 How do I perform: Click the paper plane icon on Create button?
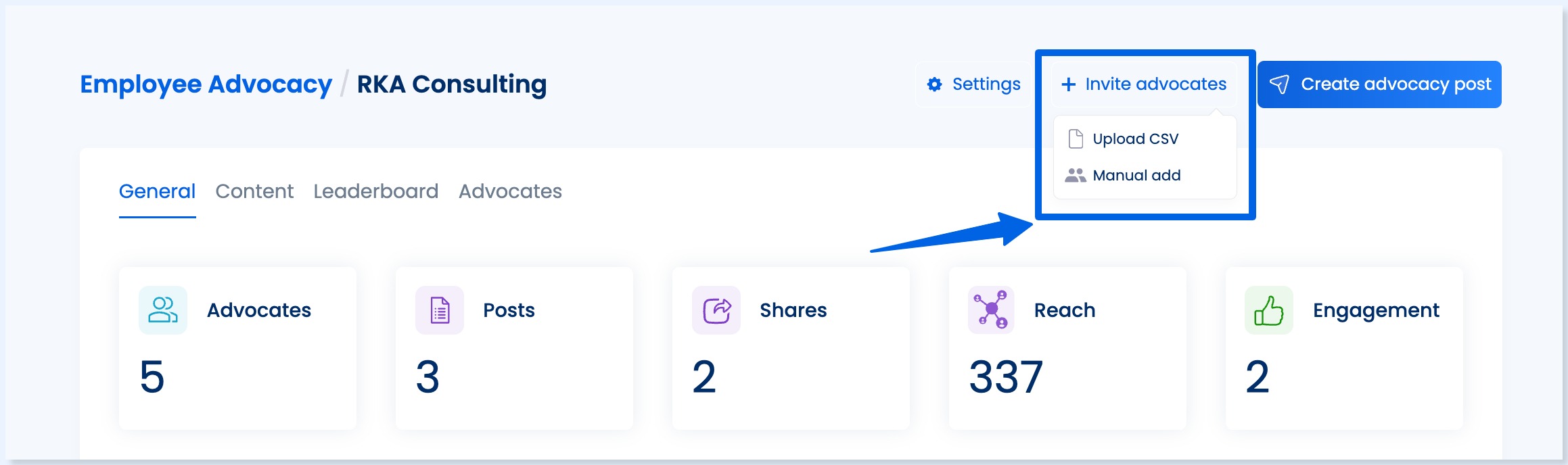pyautogui.click(x=1279, y=84)
